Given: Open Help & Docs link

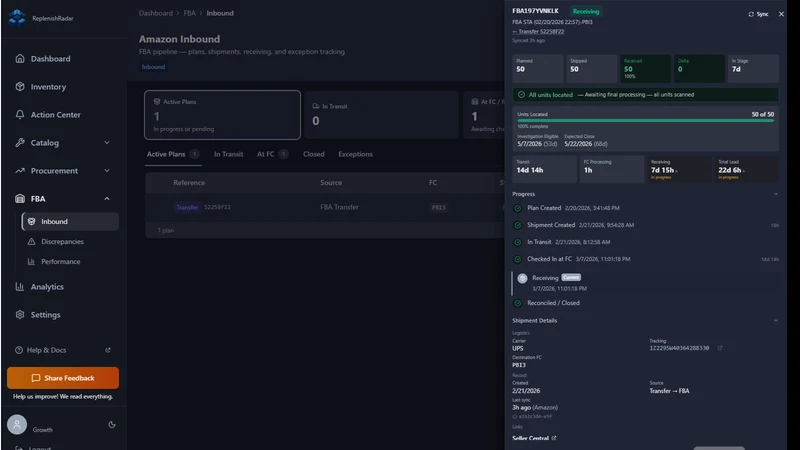Looking at the screenshot, I should click(x=46, y=350).
